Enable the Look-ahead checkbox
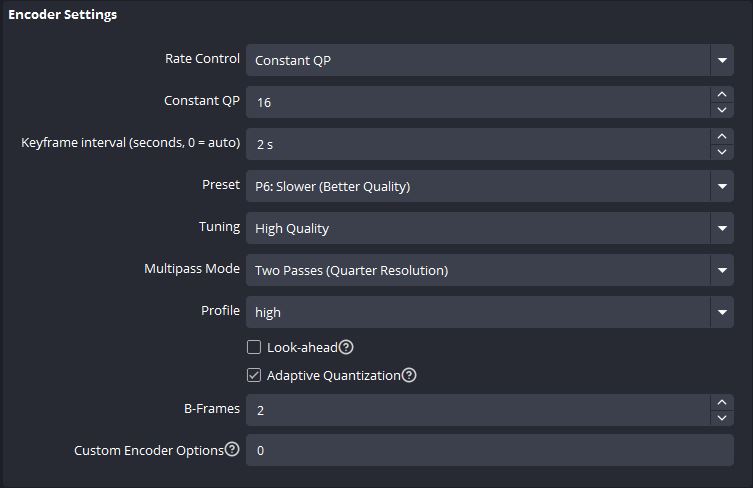The width and height of the screenshot is (753, 488). coord(254,347)
